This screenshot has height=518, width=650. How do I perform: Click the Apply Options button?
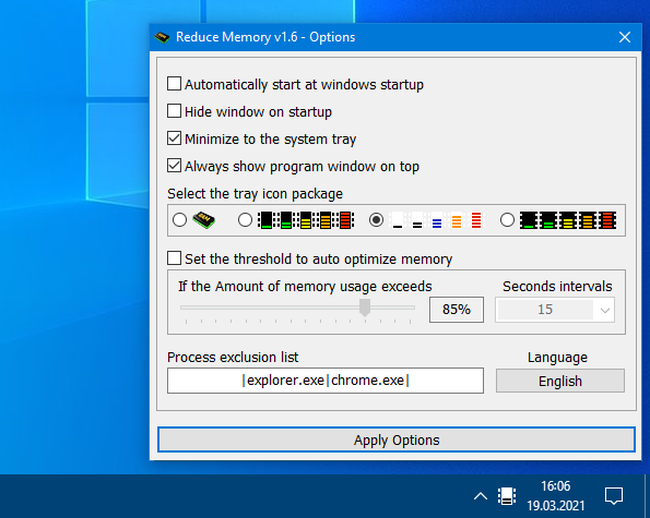click(396, 440)
